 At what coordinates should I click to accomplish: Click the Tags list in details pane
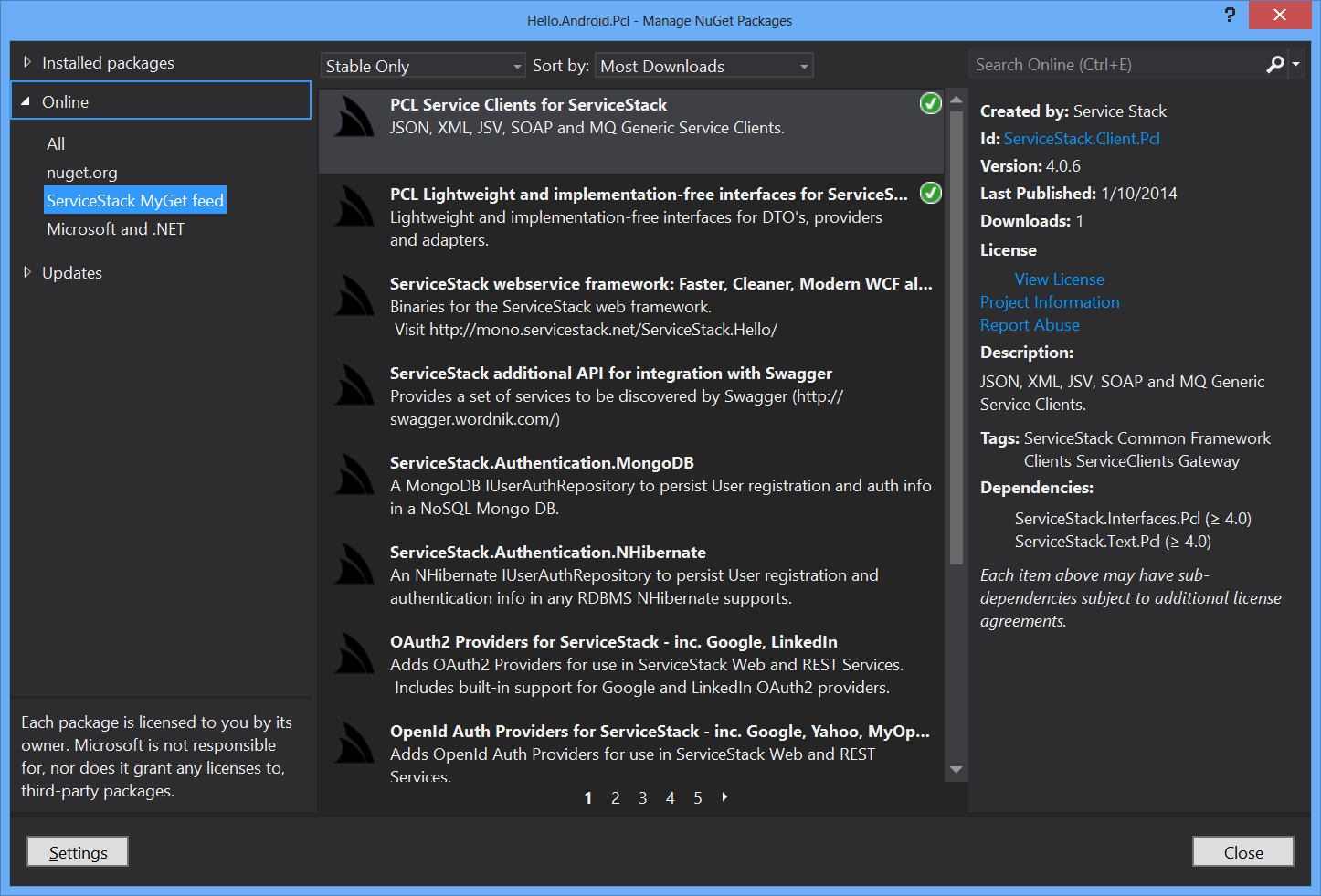point(1147,449)
